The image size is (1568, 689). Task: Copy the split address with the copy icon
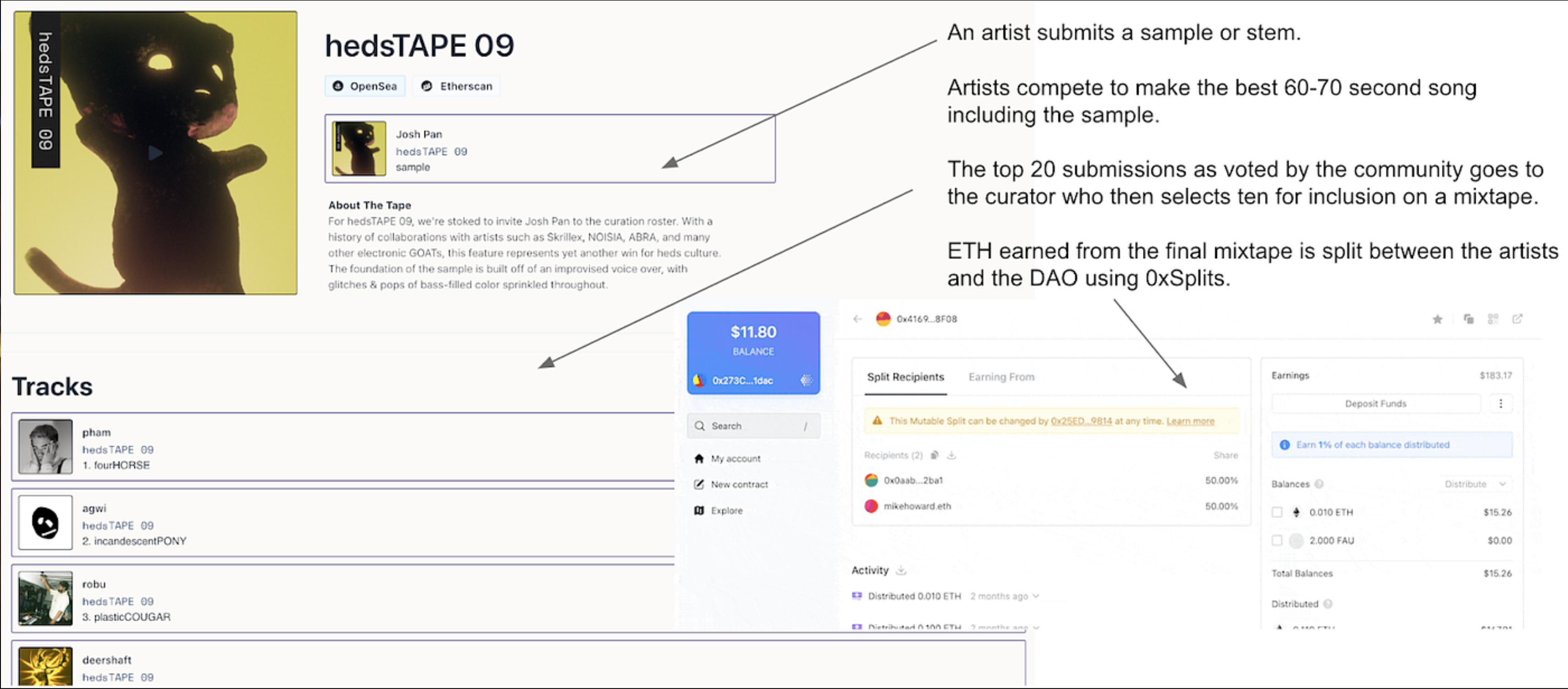click(1468, 319)
